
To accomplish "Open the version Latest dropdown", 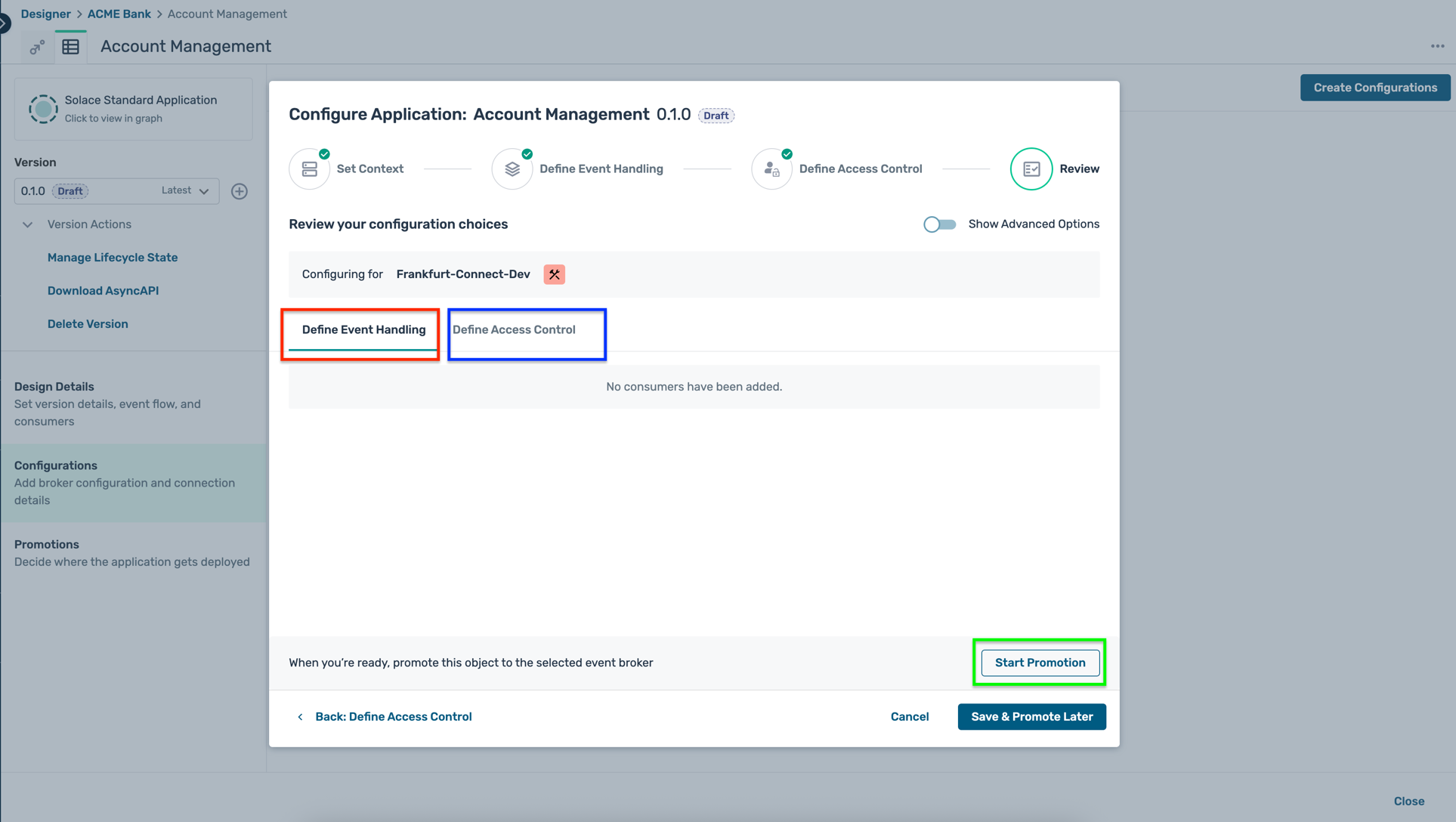I will point(184,191).
